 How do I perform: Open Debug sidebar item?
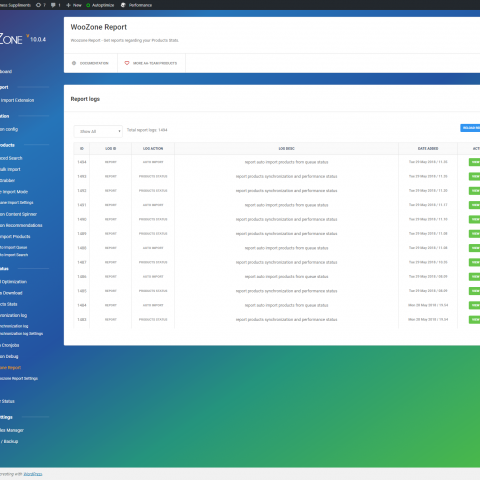pyautogui.click(x=9, y=356)
